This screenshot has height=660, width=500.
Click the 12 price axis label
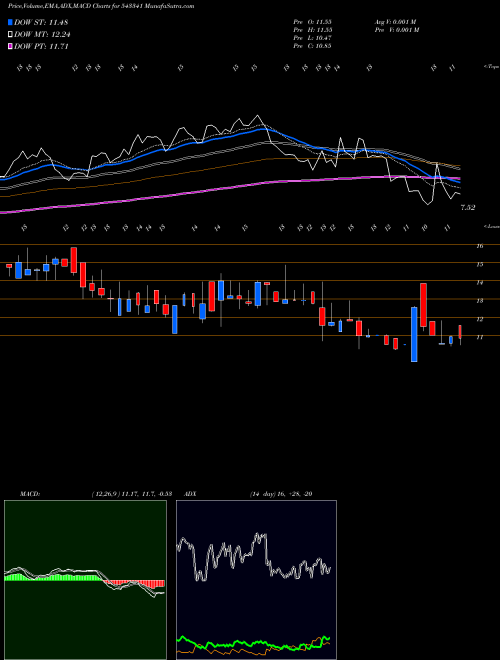[x=479, y=319]
